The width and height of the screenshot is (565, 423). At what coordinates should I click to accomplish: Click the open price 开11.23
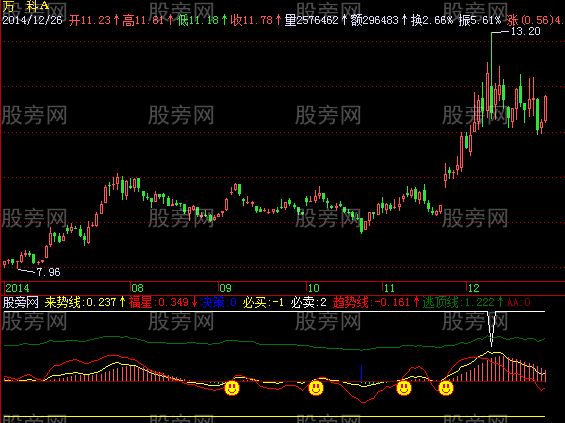tap(90, 20)
